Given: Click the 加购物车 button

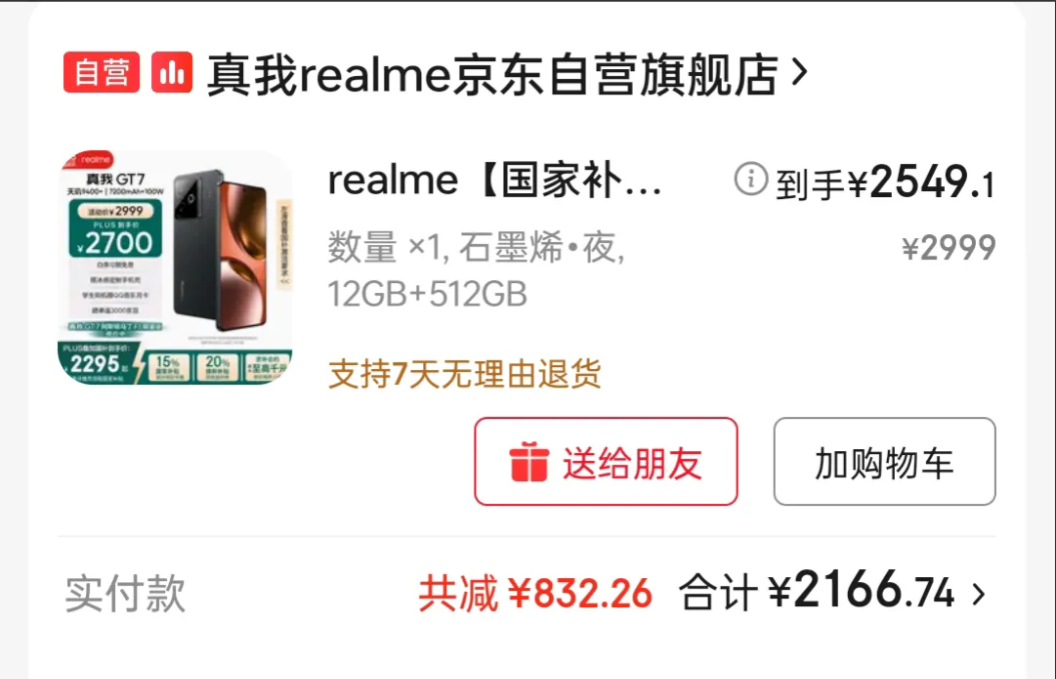Looking at the screenshot, I should (884, 461).
